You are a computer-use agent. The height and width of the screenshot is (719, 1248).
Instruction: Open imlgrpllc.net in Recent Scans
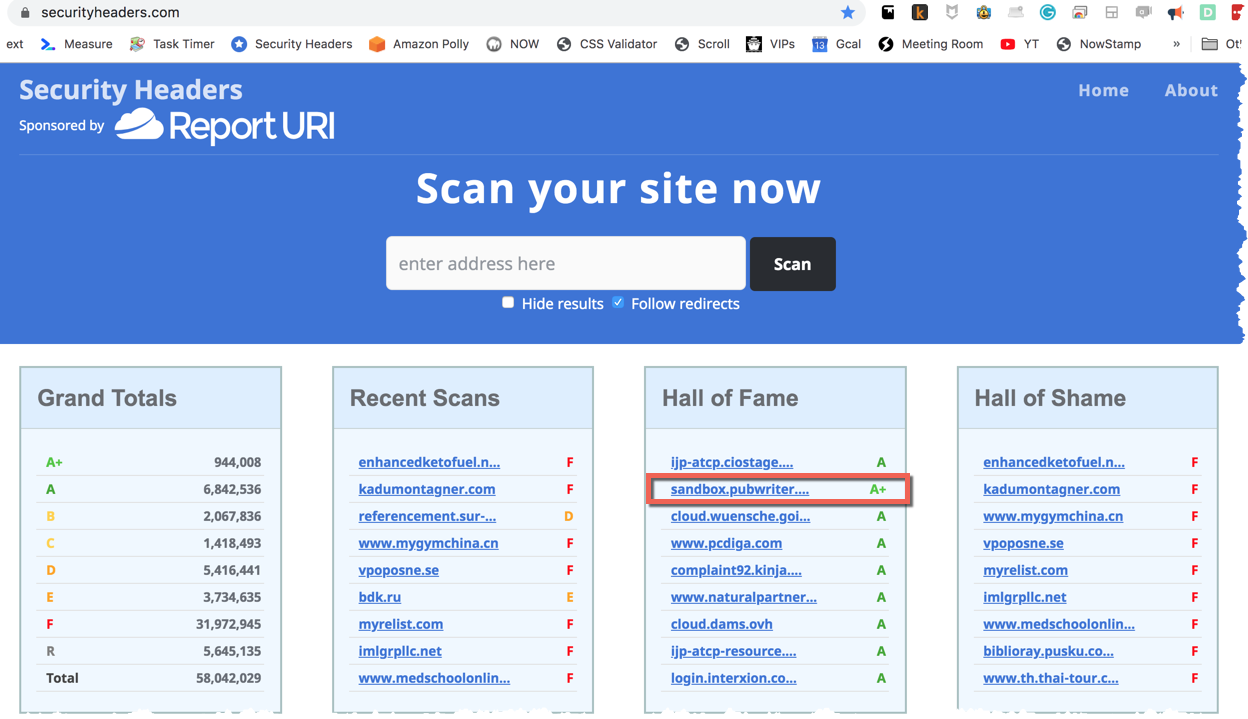[x=400, y=651]
